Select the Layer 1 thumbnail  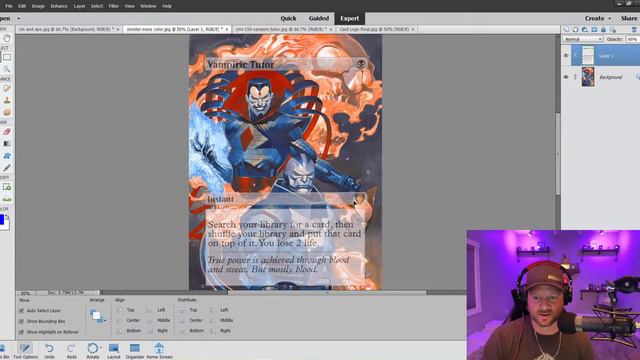point(588,56)
